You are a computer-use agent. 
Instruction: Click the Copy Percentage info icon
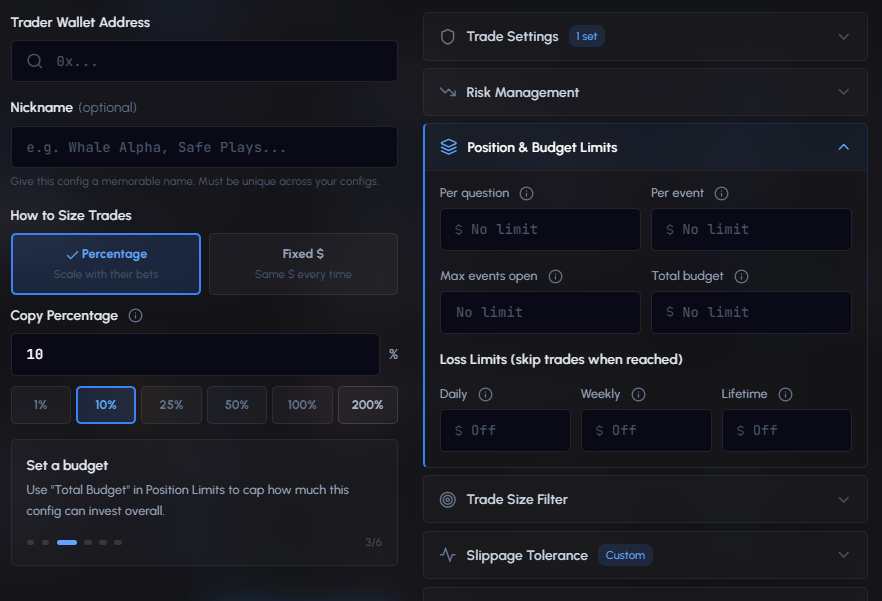pos(135,315)
